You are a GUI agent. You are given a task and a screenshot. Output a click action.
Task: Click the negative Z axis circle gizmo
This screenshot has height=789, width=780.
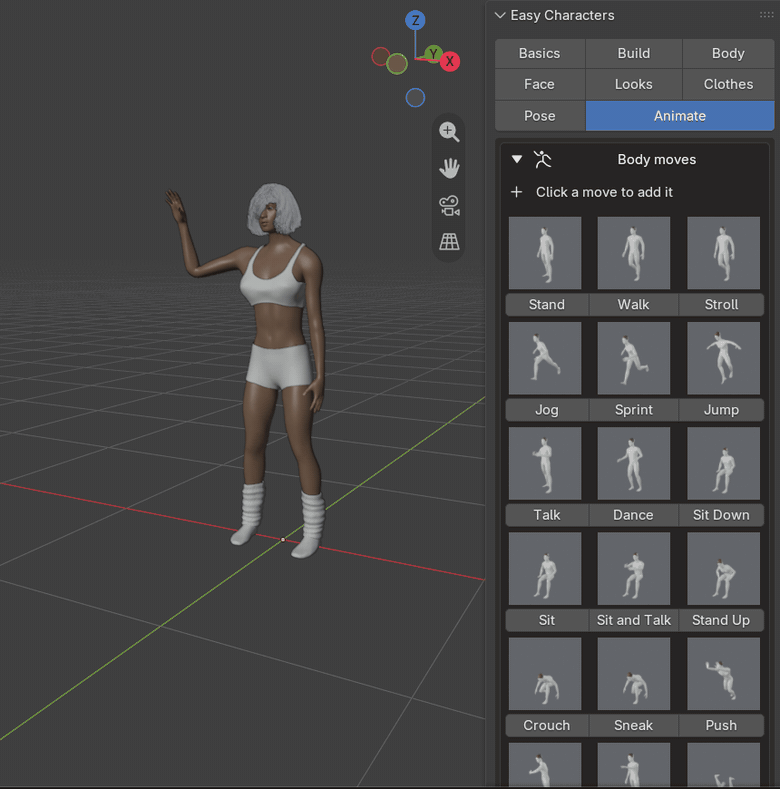pos(415,98)
